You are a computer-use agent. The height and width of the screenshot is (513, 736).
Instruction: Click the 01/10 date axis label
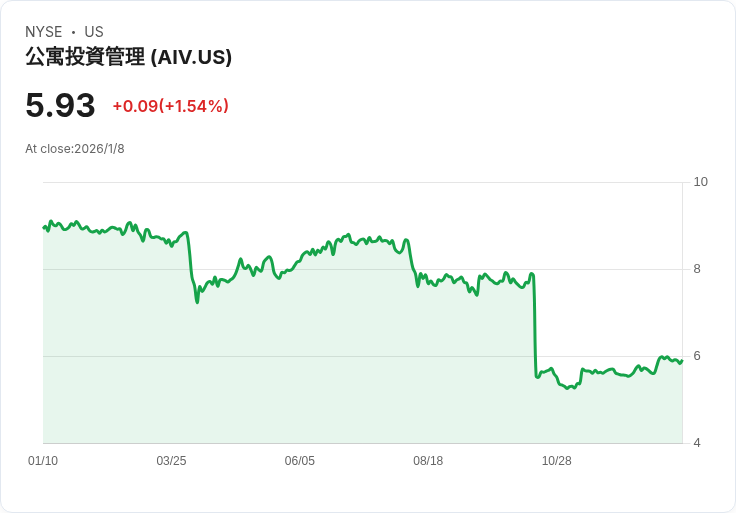coord(43,461)
